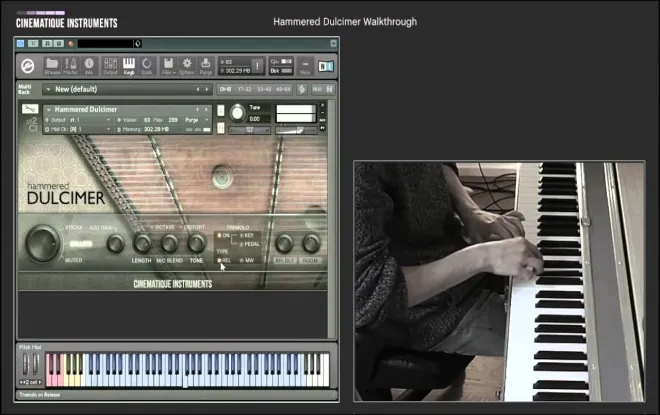
Task: Click the TONE knob
Action: pyautogui.click(x=196, y=243)
